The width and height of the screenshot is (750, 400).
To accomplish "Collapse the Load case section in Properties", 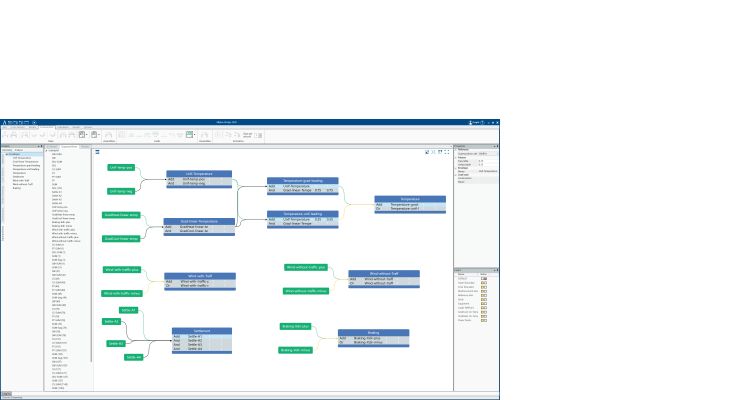I will click(456, 175).
